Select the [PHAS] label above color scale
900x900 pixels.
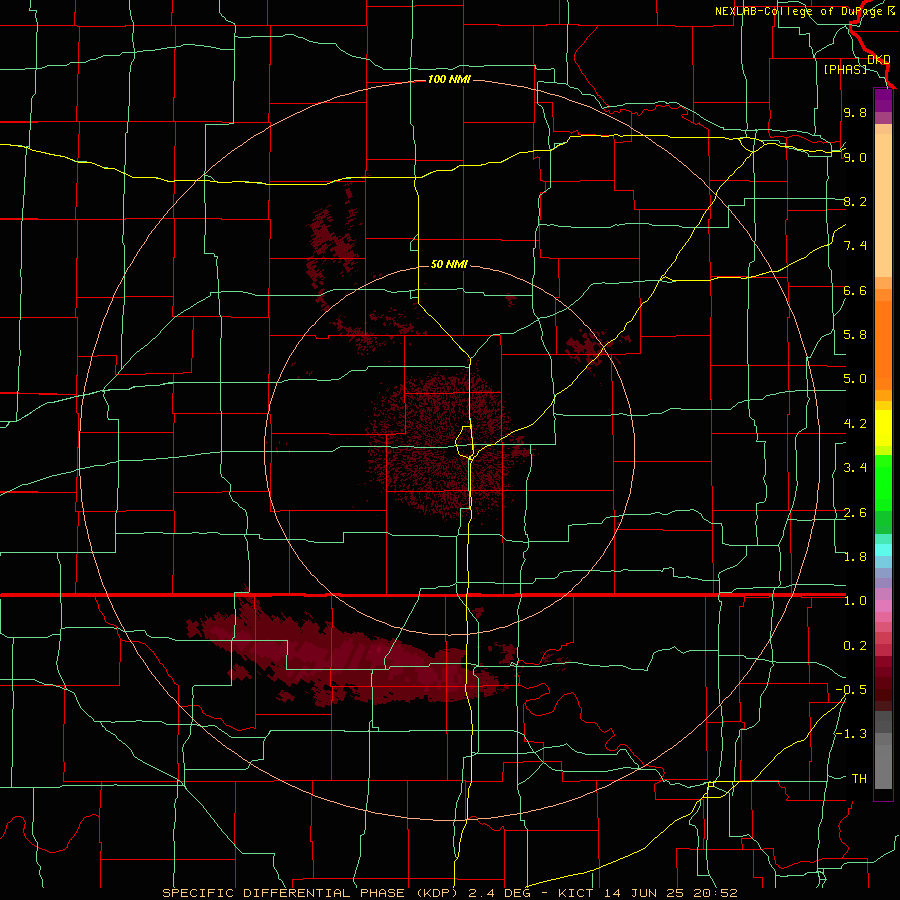[845, 69]
